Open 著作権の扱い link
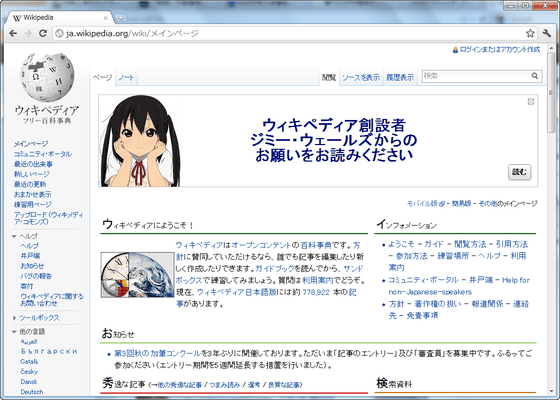Image resolution: width=560 pixels, height=400 pixels. [x=438, y=304]
